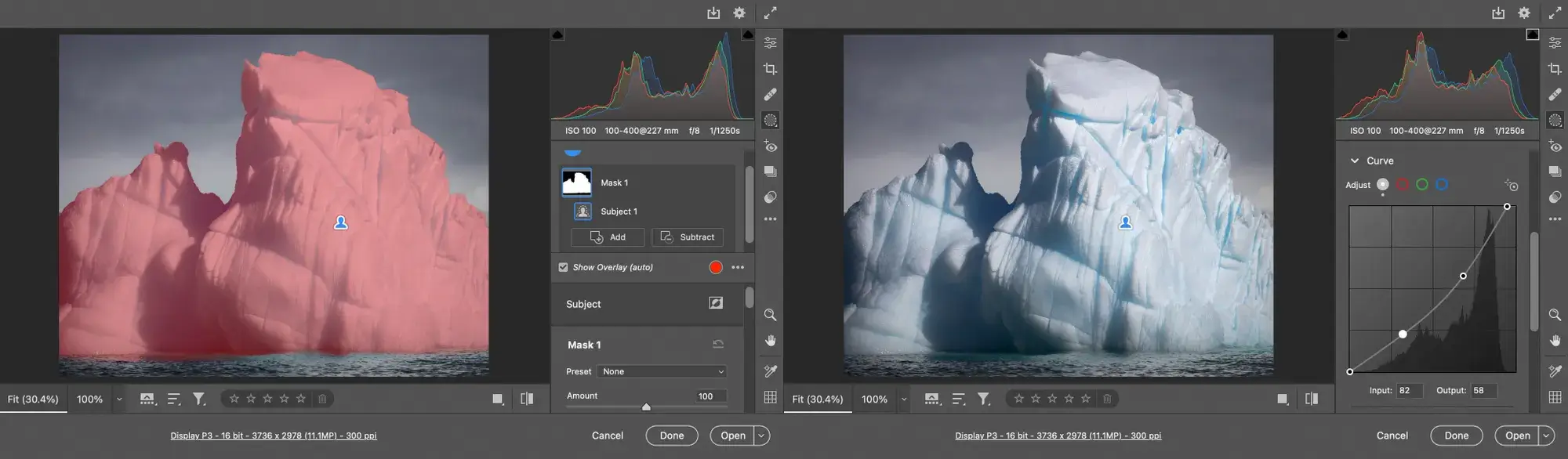
Task: Select the blue channel in Curve Adjust
Action: pyautogui.click(x=1441, y=185)
